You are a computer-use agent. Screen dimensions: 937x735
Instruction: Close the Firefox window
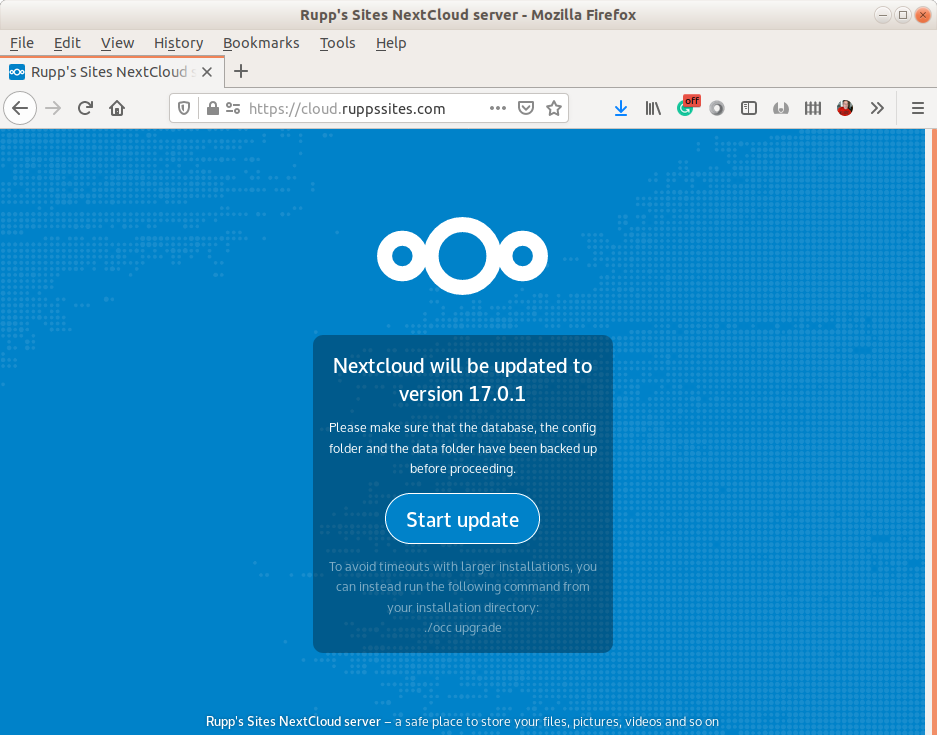(923, 15)
